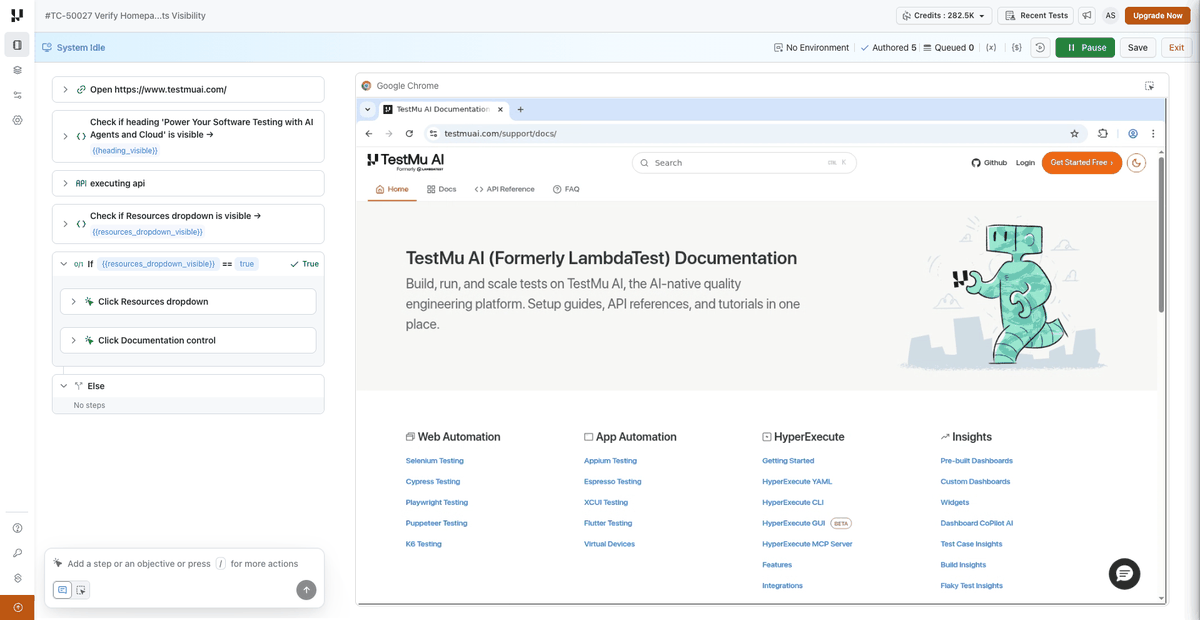Open the sliders configuration icon in sidebar
Screen dimensions: 1200x620
[17, 95]
